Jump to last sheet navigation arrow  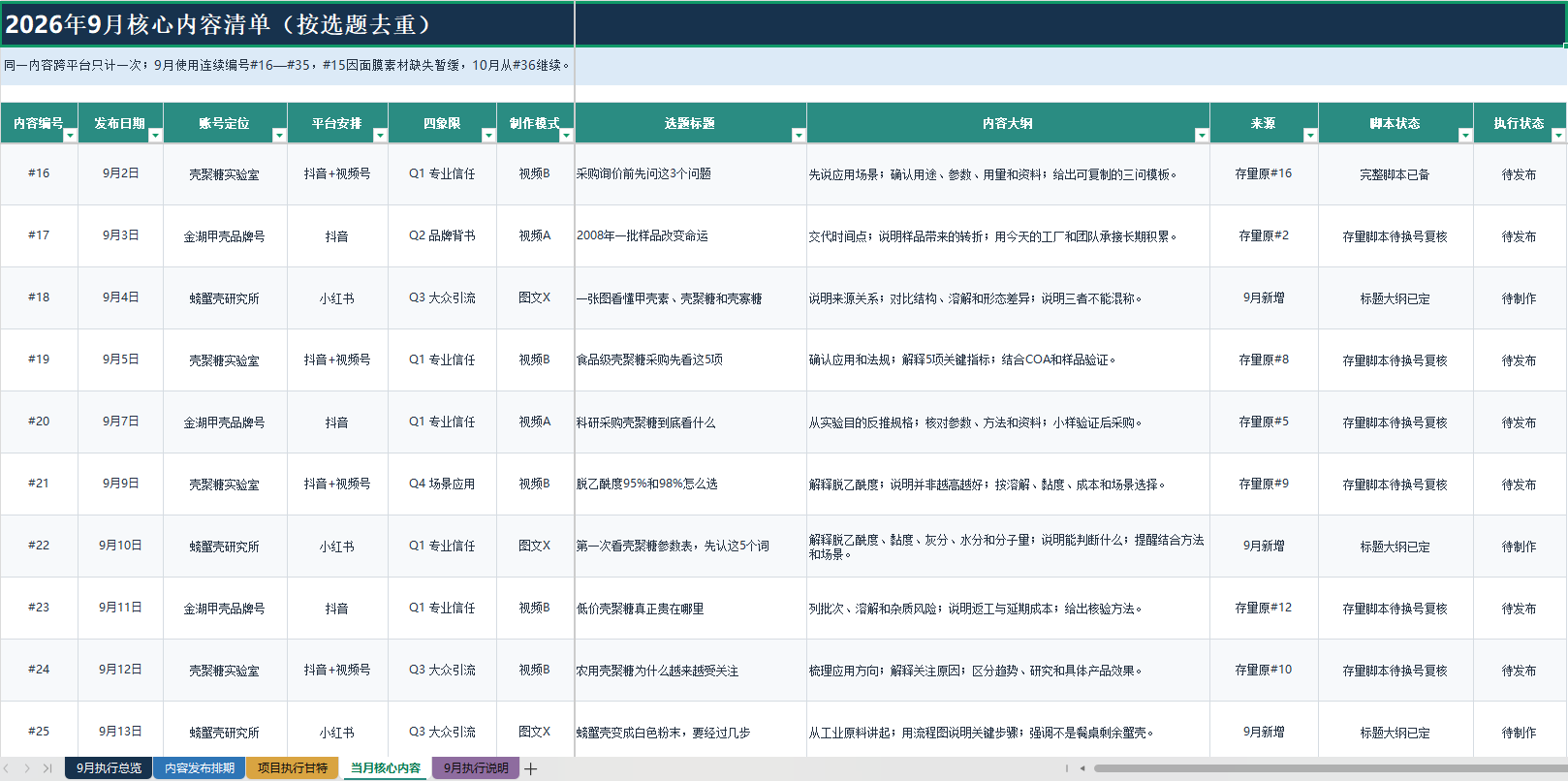click(47, 768)
